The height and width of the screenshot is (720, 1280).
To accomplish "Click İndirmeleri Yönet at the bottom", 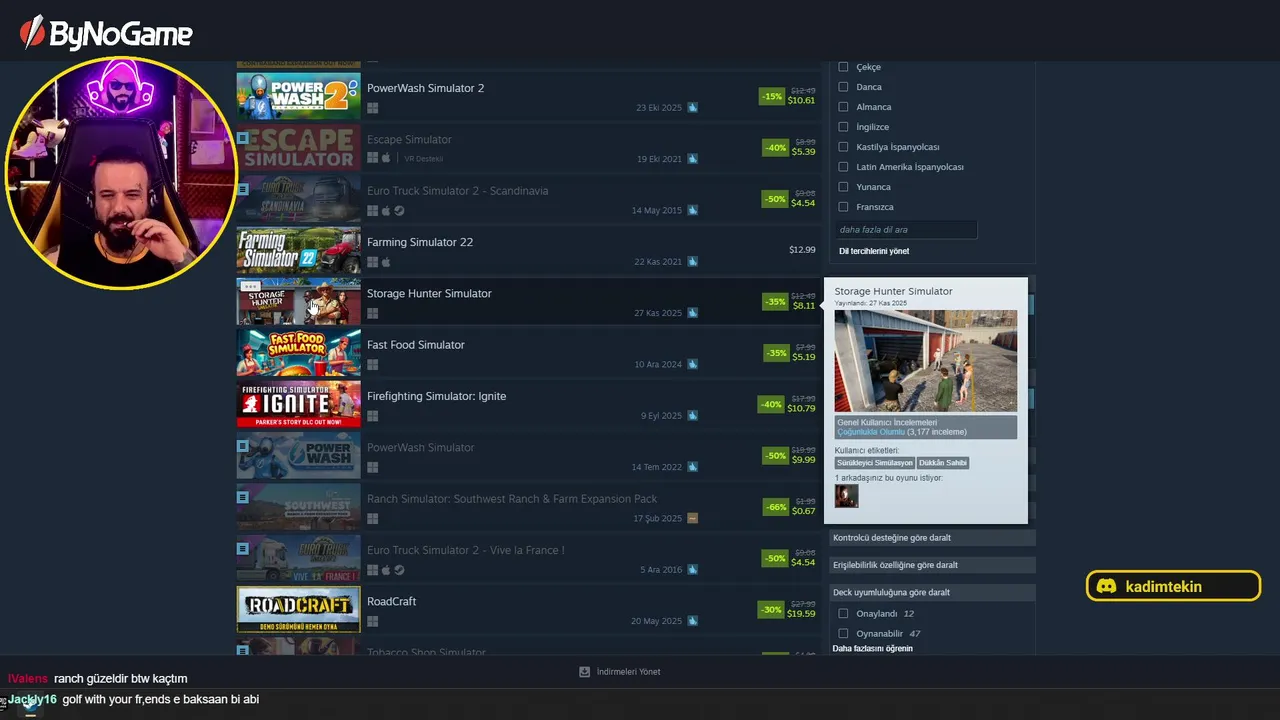I will click(628, 672).
